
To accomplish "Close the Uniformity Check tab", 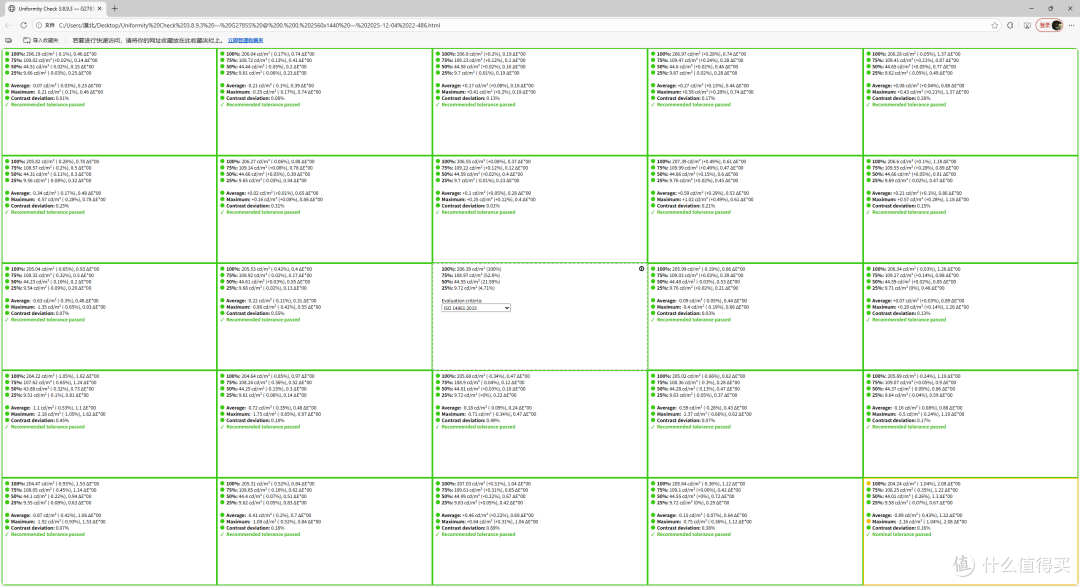I will [x=99, y=8].
